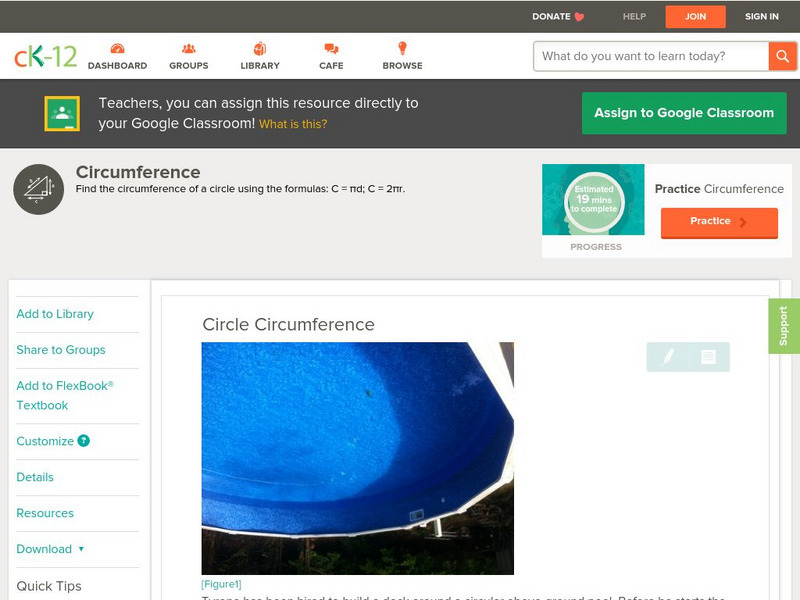800x600 pixels.
Task: Open the notes tool icon
Action: coord(708,356)
